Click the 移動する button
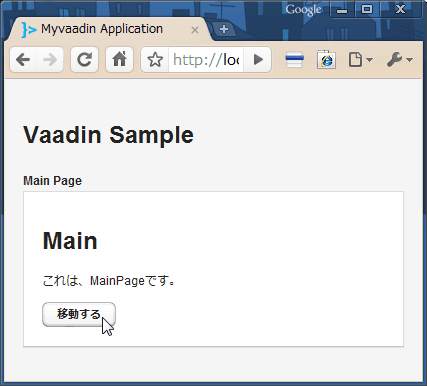Image resolution: width=427 pixels, height=386 pixels. [x=79, y=314]
